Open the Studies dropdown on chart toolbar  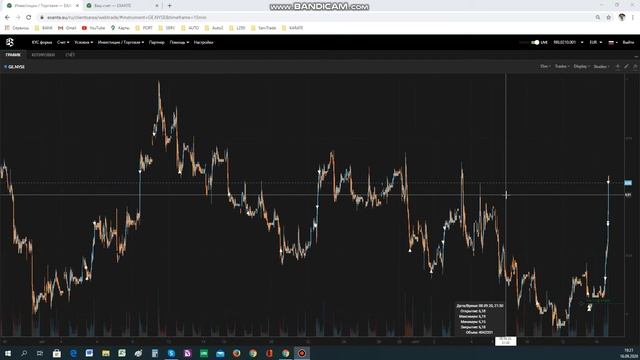pyautogui.click(x=601, y=66)
